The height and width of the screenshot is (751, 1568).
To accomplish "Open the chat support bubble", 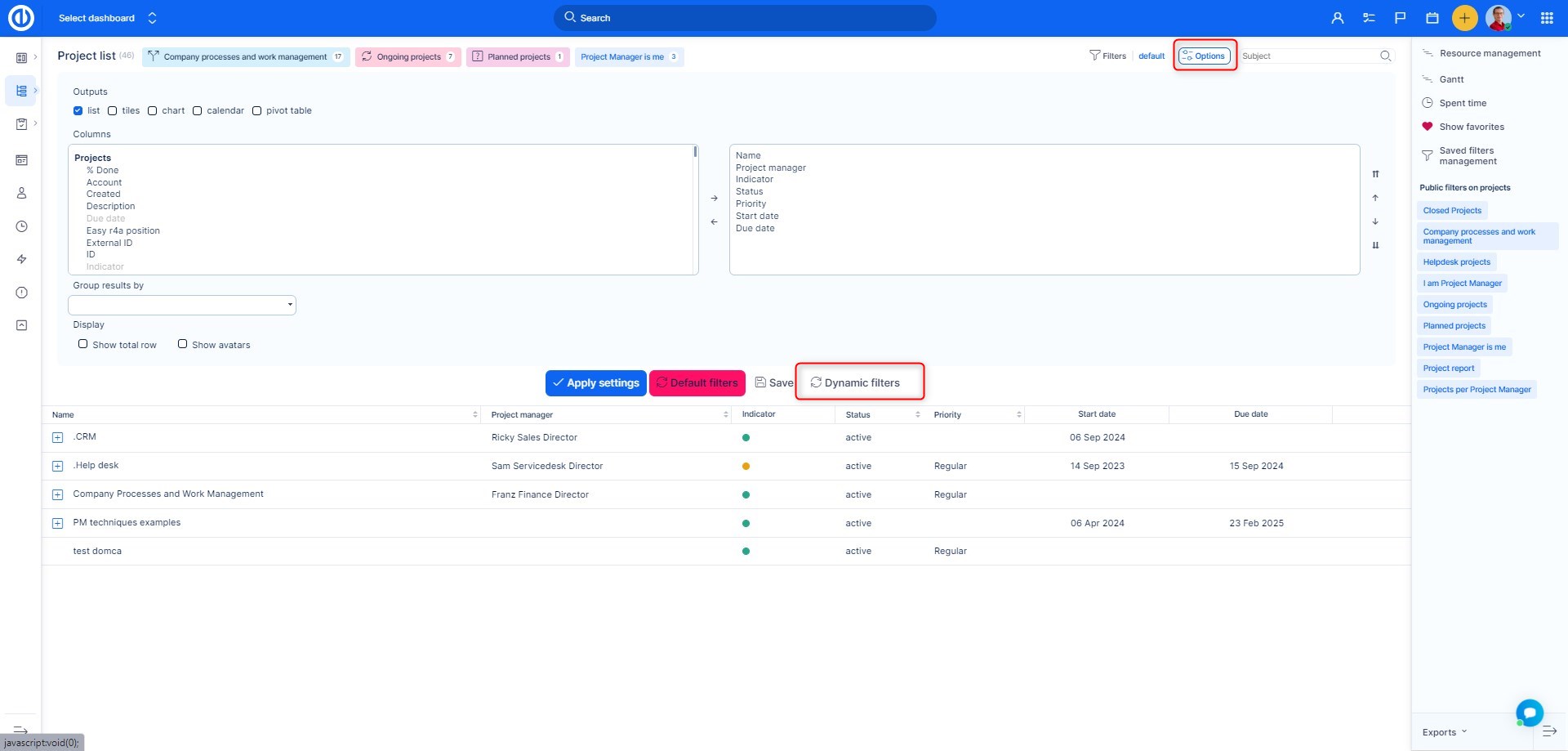I will pos(1529,712).
